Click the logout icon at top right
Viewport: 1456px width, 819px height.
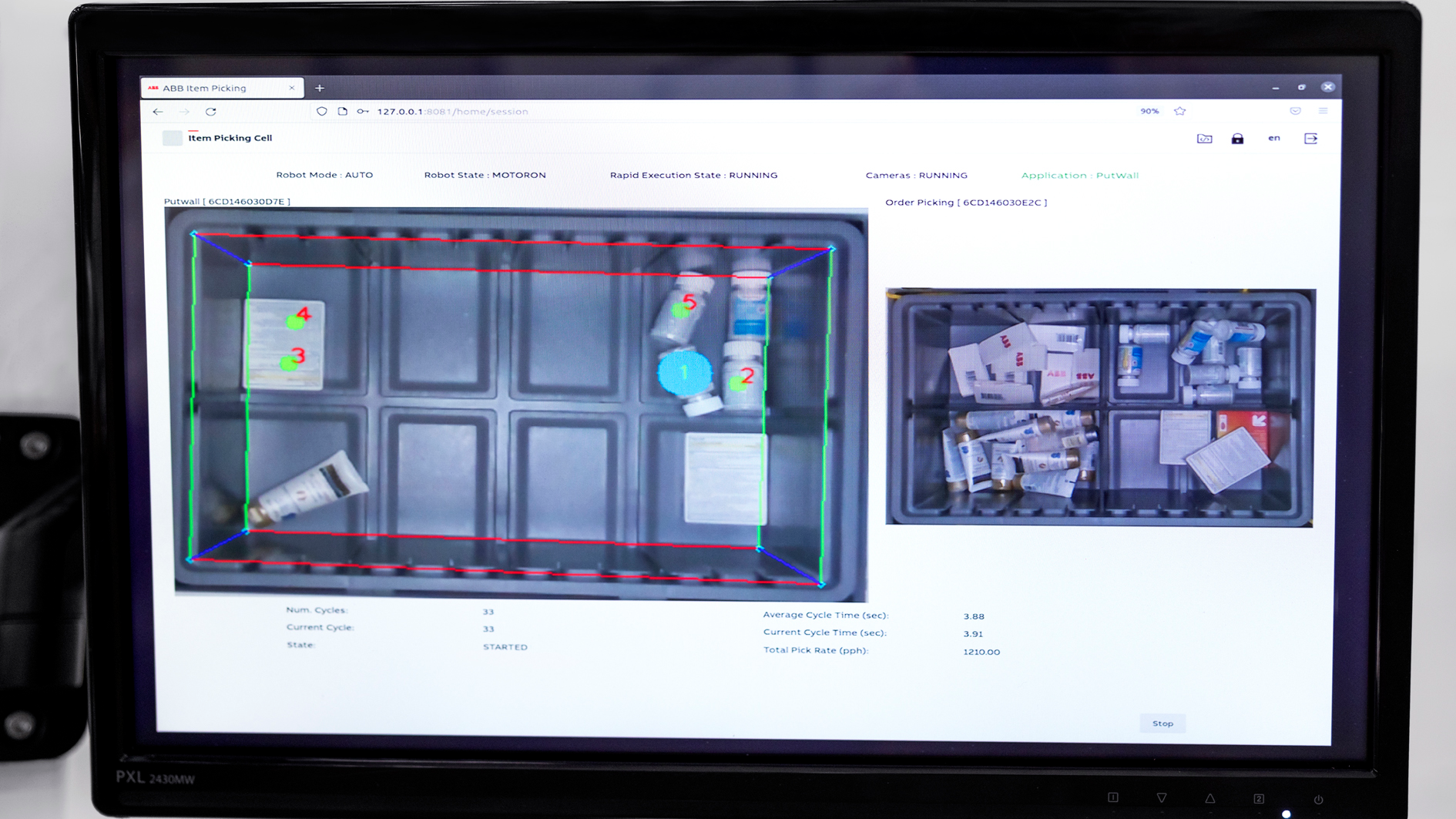click(x=1311, y=139)
